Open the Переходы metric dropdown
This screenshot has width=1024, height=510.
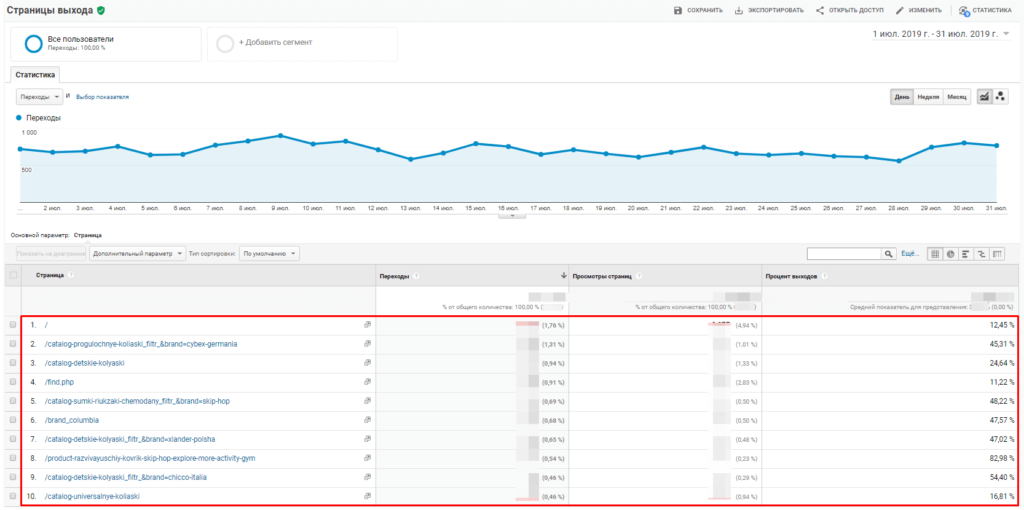point(39,97)
